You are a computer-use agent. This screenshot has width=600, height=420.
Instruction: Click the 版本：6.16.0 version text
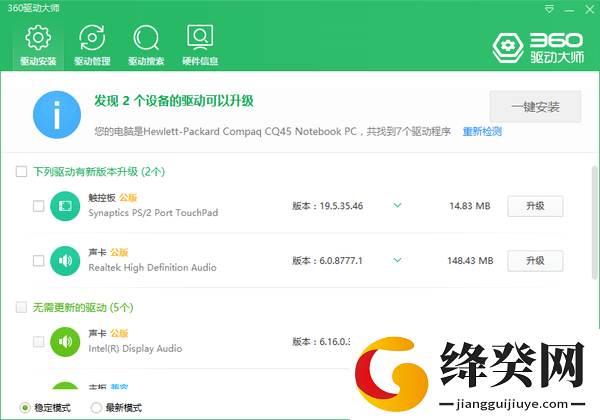[x=321, y=342]
